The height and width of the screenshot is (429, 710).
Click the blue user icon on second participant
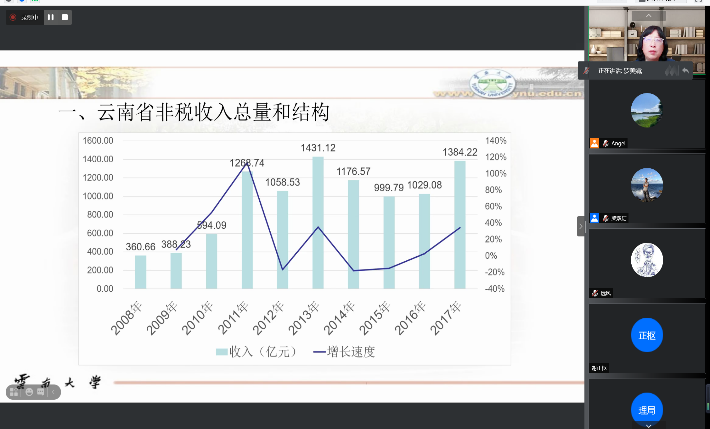594,218
